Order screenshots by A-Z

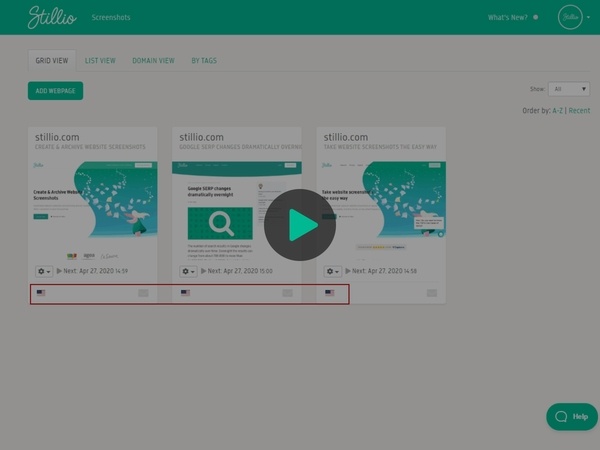[x=558, y=111]
